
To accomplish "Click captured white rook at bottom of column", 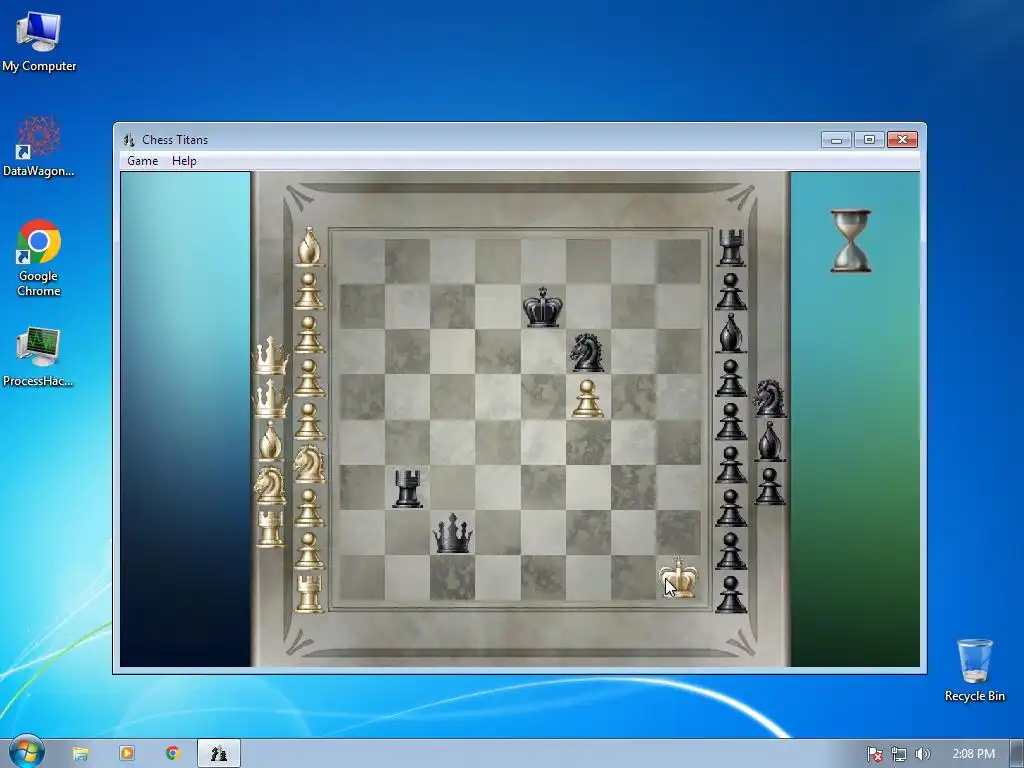I will tap(309, 593).
